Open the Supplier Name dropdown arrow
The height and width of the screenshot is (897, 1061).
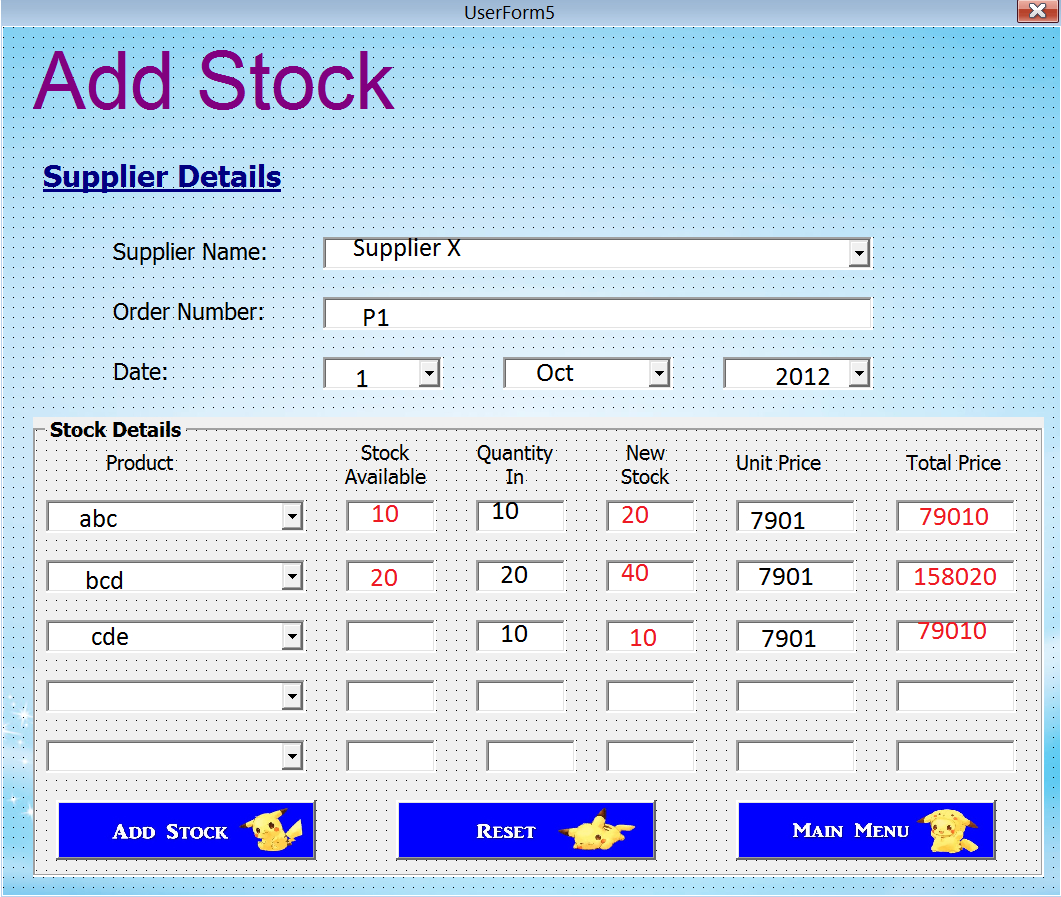coord(859,254)
